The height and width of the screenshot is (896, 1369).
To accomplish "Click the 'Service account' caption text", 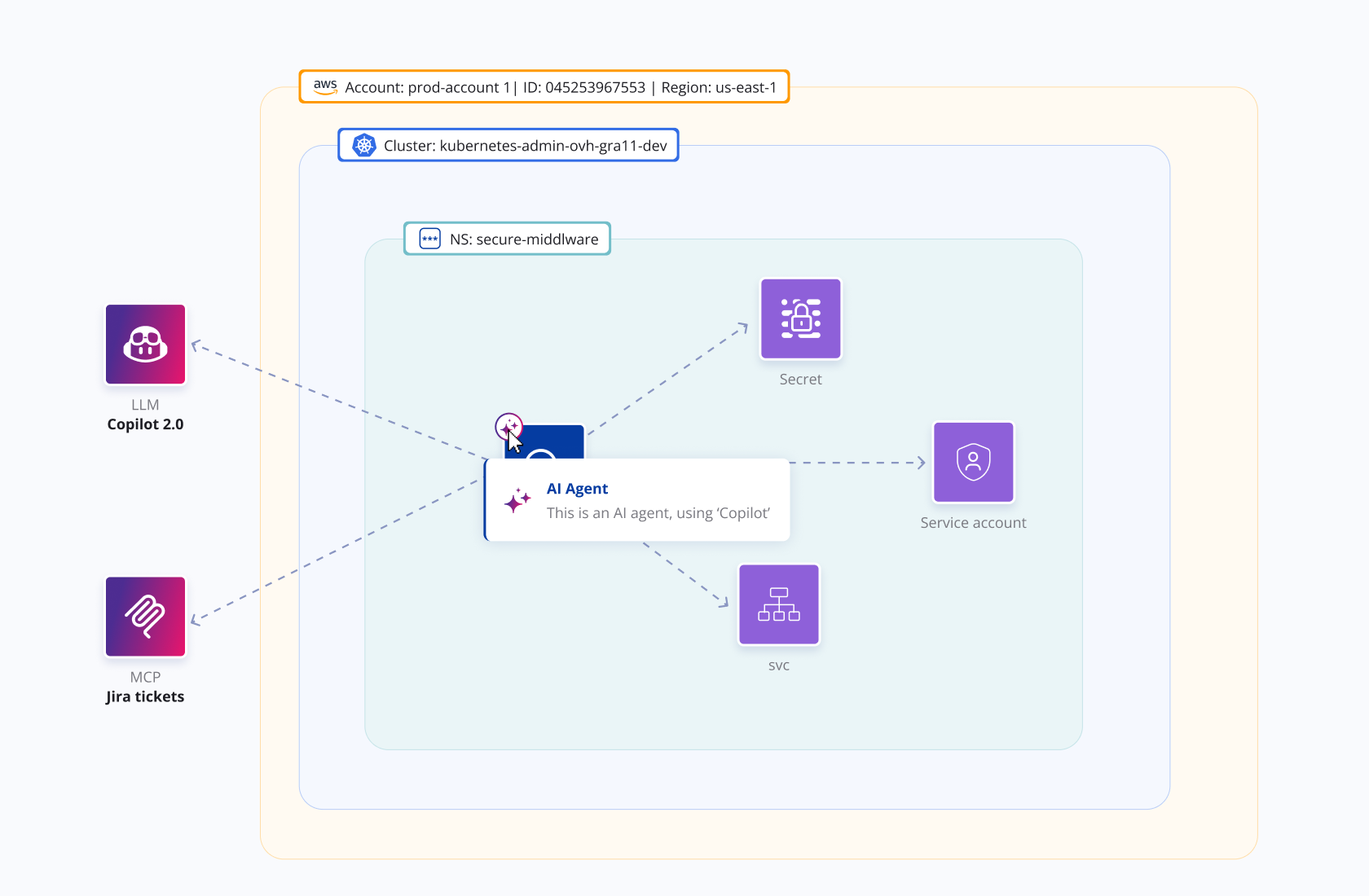I will pyautogui.click(x=973, y=523).
